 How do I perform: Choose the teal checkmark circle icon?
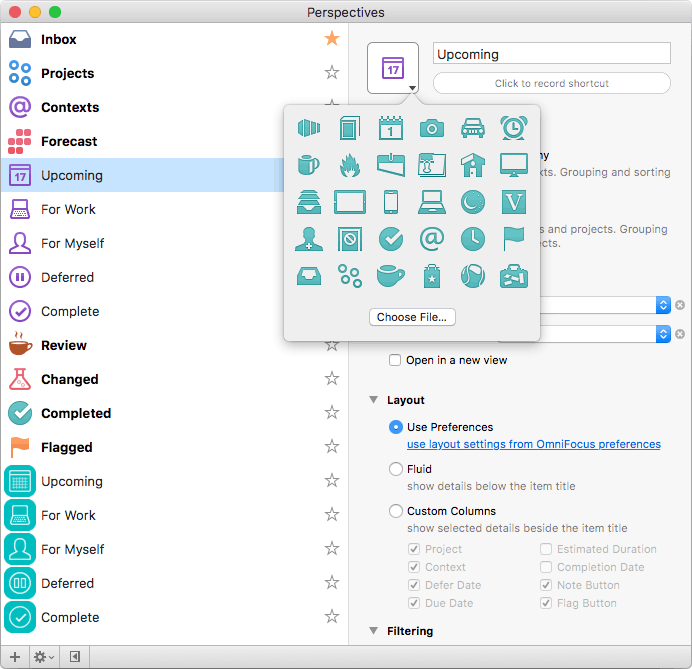tap(391, 239)
